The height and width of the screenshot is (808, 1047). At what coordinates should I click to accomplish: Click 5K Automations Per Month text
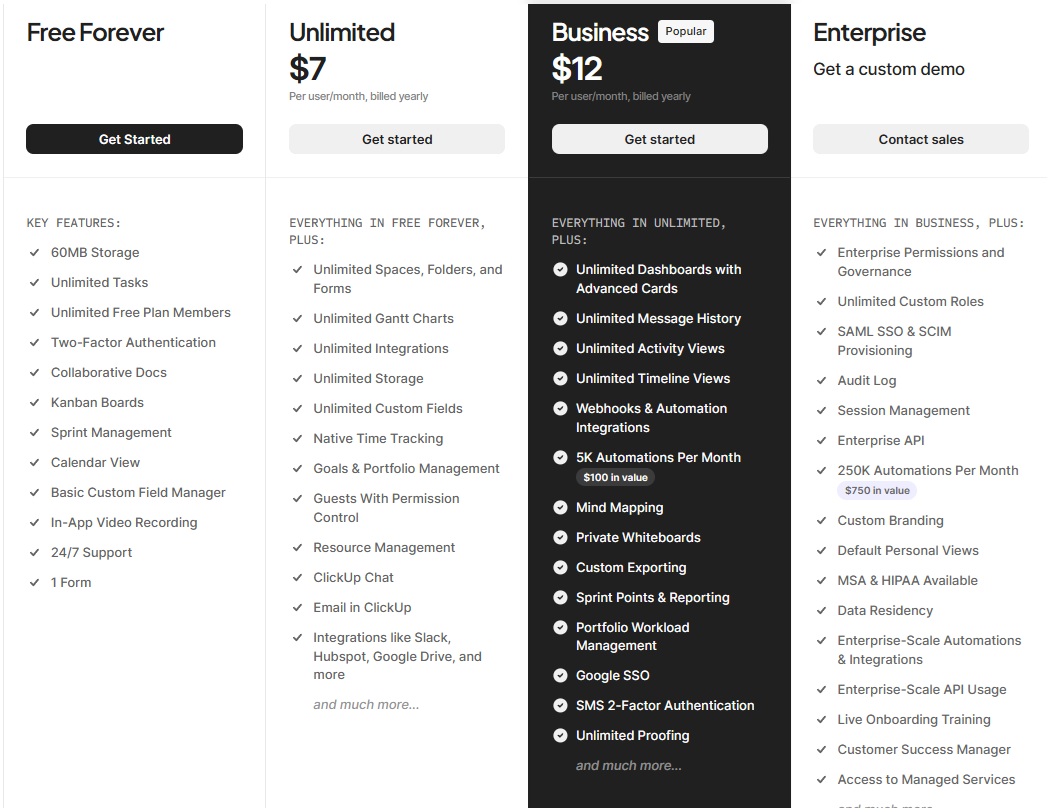[x=658, y=457]
